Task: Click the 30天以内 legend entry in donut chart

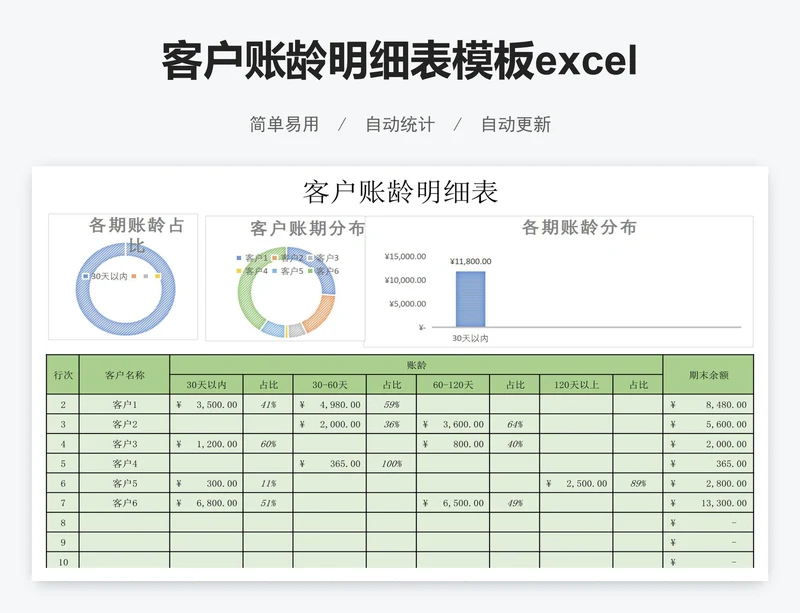Action: click(105, 276)
